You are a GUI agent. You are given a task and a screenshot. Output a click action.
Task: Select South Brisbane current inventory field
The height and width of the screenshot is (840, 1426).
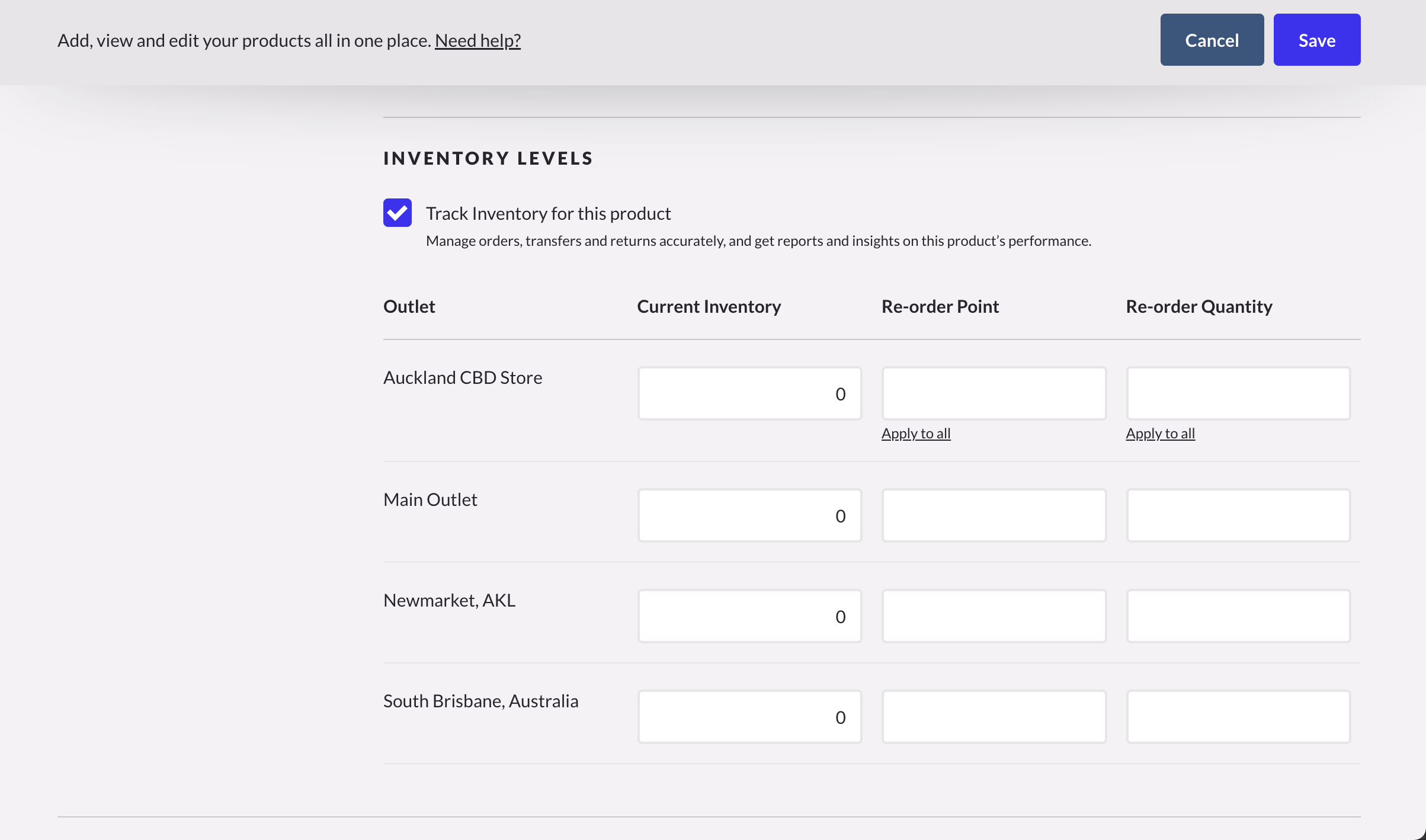click(x=749, y=717)
